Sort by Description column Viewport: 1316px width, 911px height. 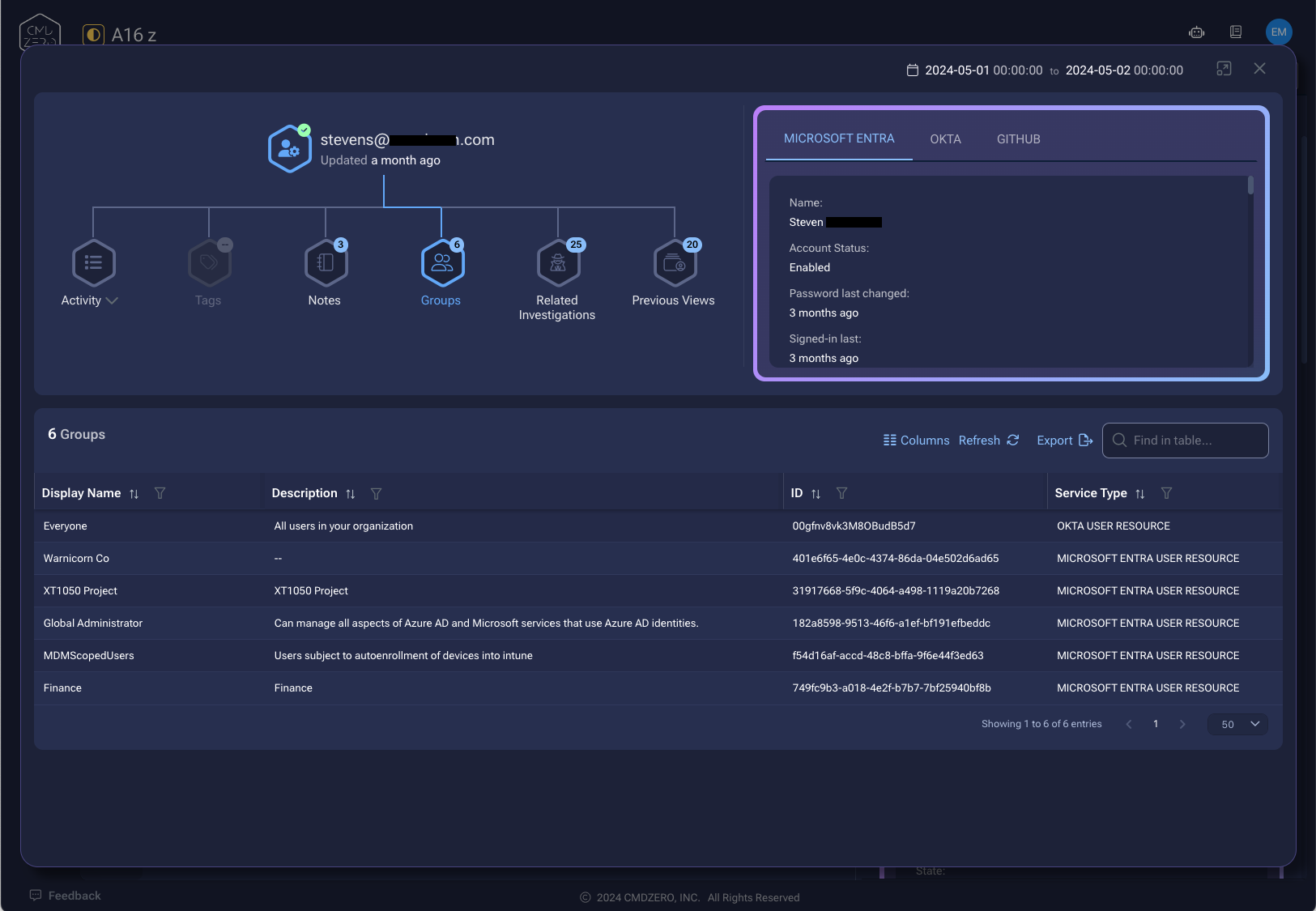[x=350, y=494]
